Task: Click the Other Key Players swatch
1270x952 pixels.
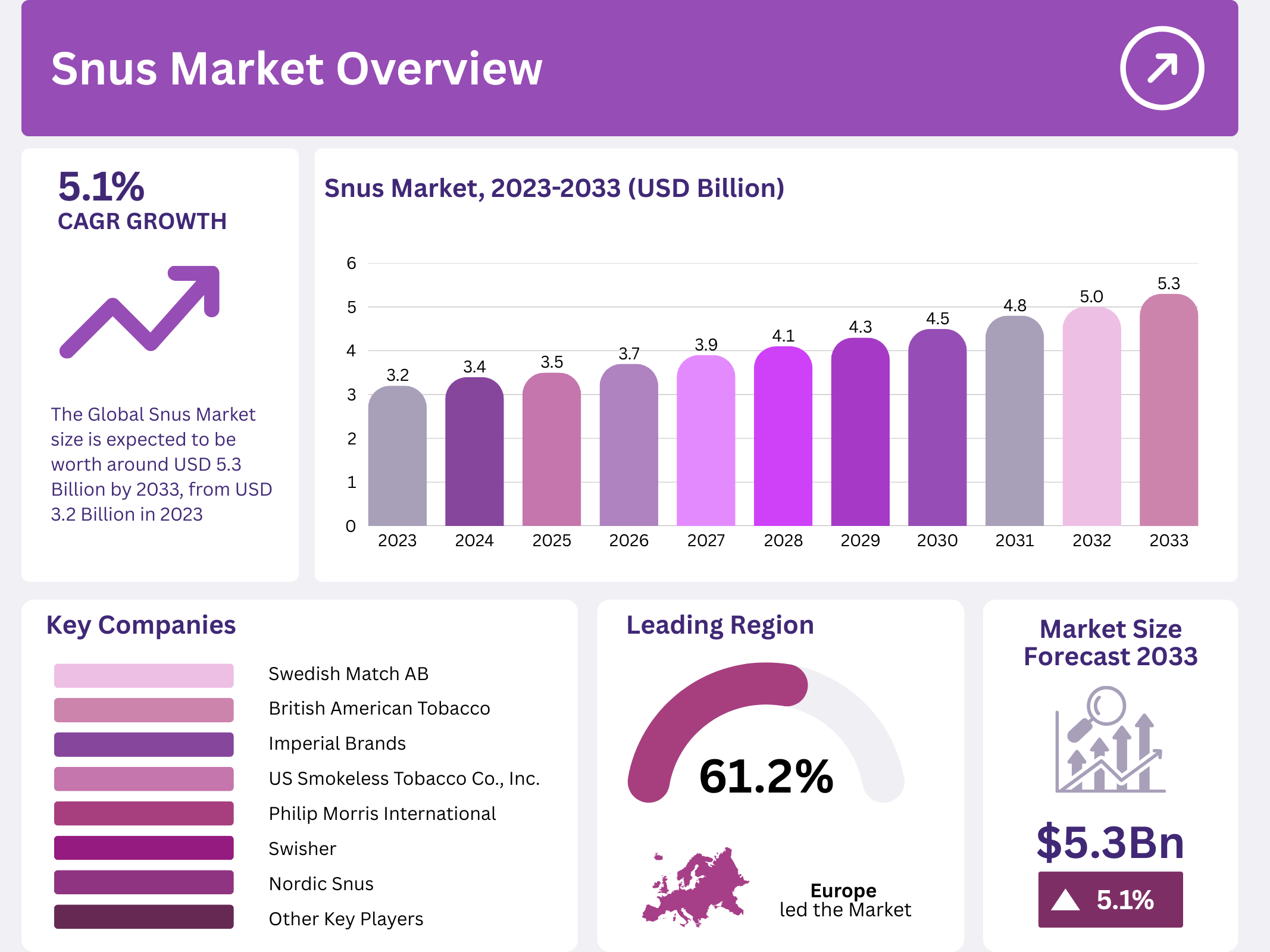Action: (143, 917)
